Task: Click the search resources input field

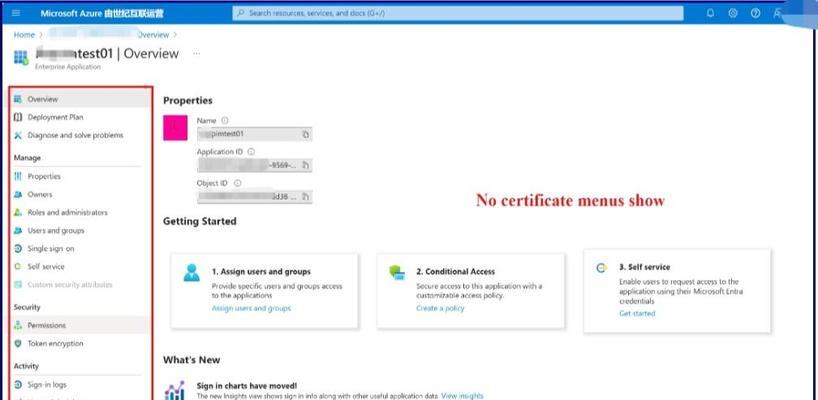Action: point(458,13)
